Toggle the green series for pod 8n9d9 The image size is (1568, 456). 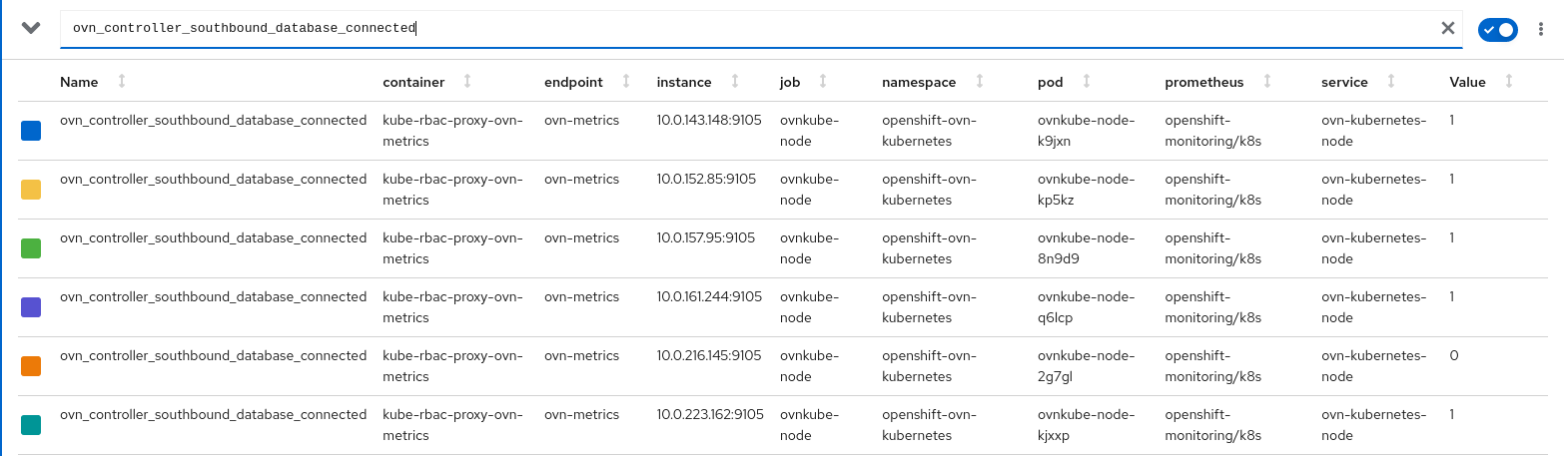pyautogui.click(x=31, y=248)
